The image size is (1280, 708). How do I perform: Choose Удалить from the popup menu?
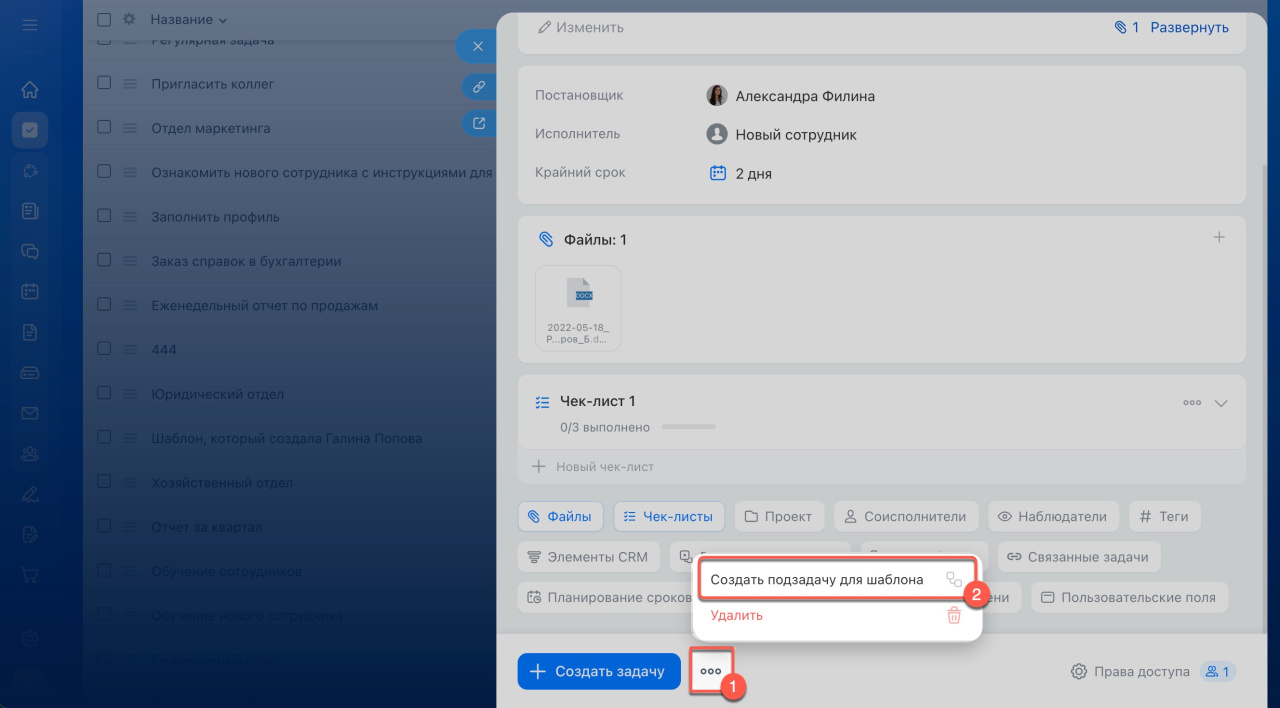(x=737, y=616)
